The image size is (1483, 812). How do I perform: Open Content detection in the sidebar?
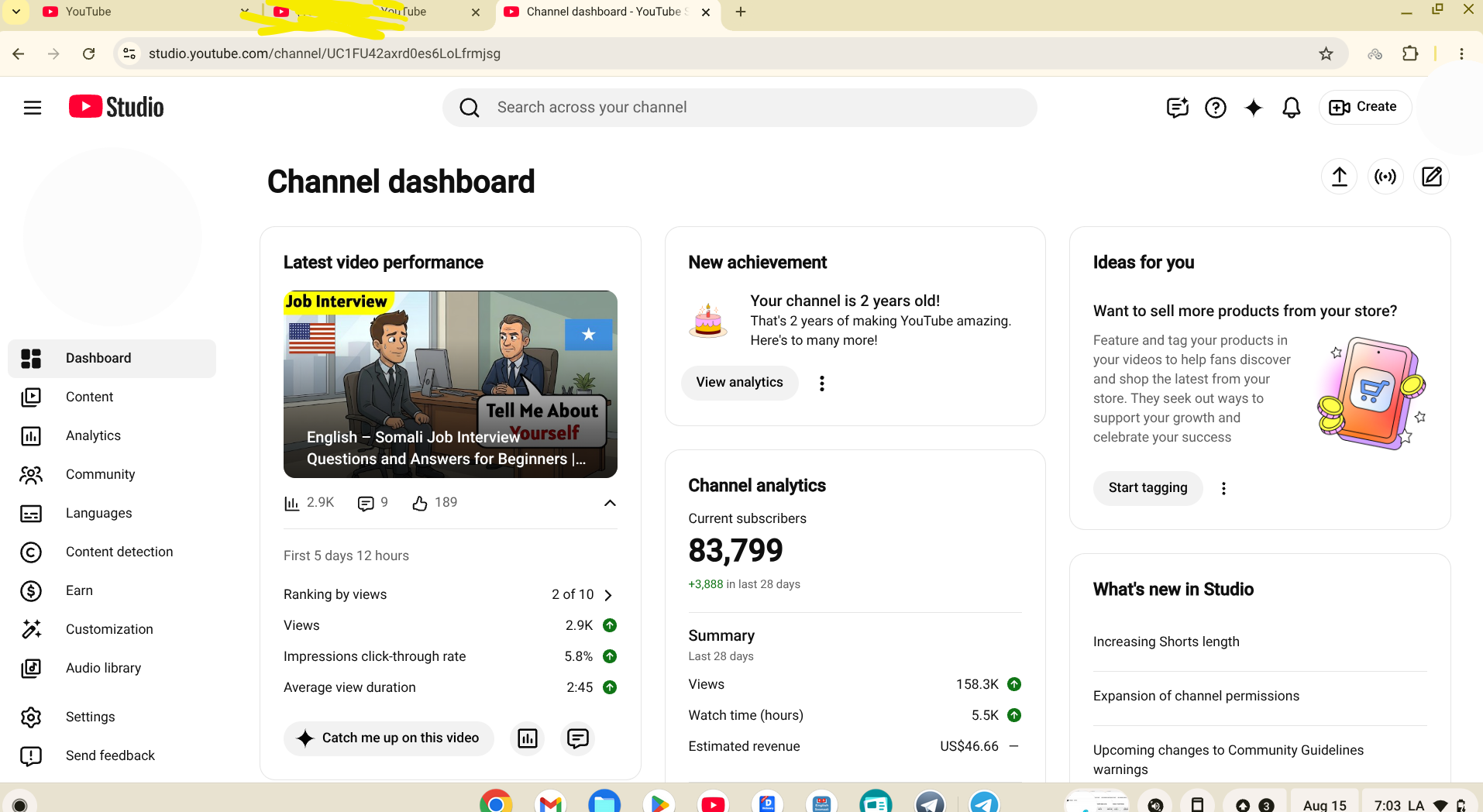pyautogui.click(x=112, y=552)
